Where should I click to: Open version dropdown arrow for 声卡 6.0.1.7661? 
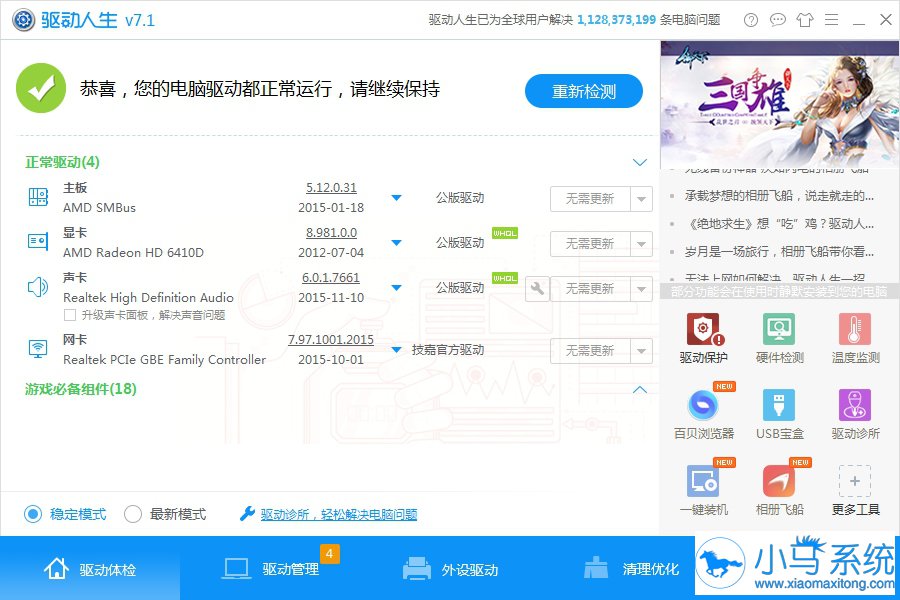[x=396, y=287]
